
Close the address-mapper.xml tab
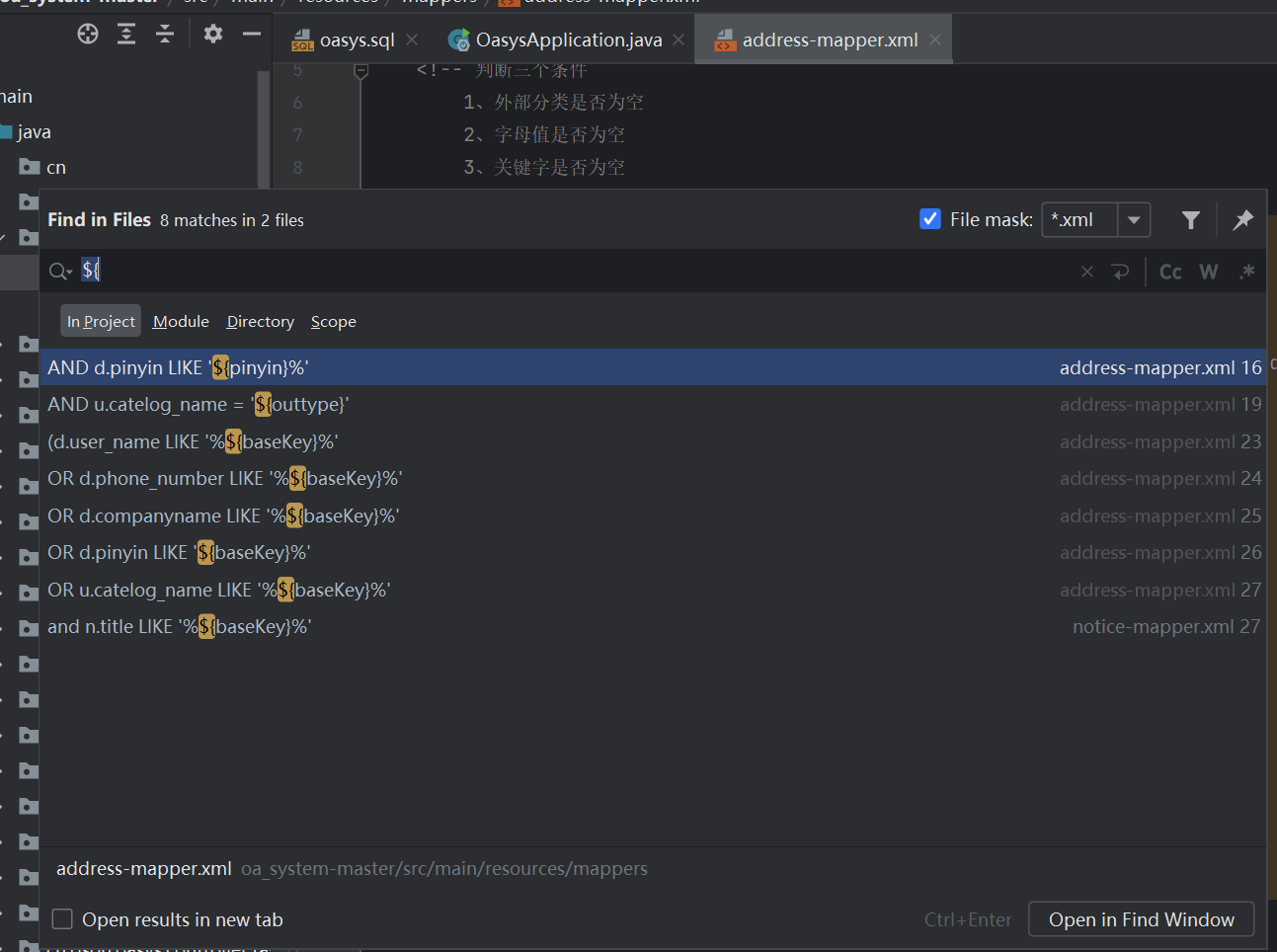click(934, 40)
